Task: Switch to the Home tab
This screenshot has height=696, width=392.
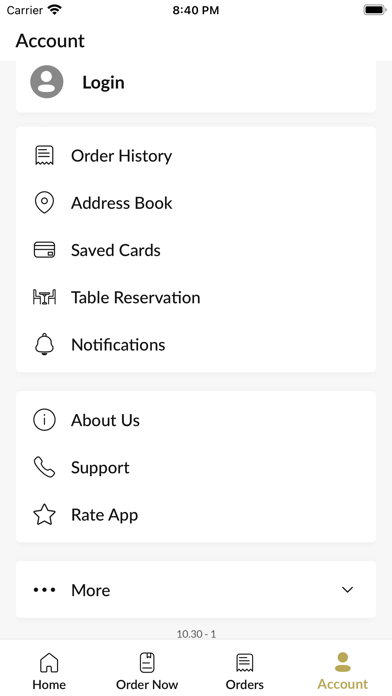Action: tap(49, 671)
